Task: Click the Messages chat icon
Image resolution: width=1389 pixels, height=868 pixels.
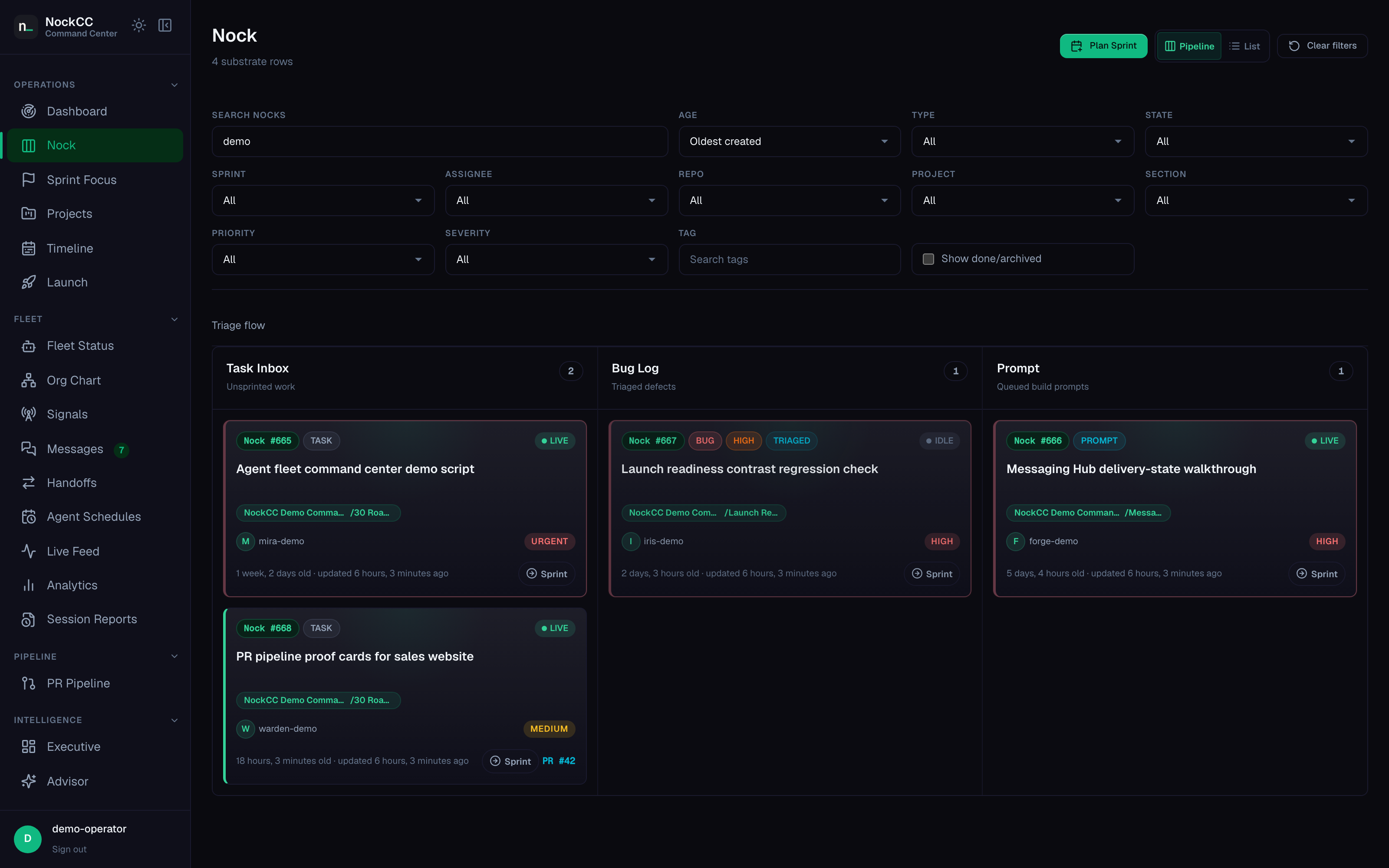Action: [29, 448]
